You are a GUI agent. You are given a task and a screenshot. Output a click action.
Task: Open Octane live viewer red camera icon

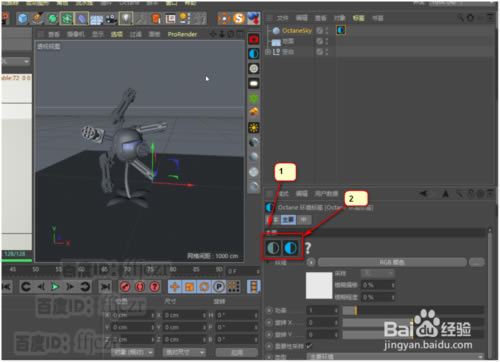[x=254, y=39]
